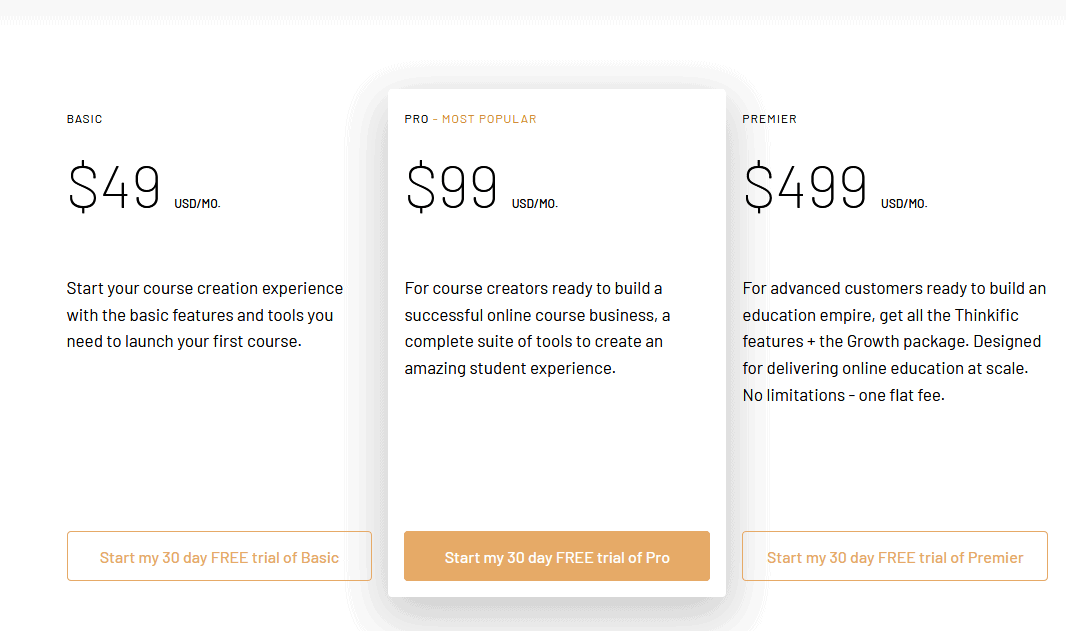Click 'need to launch your first course' line
The height and width of the screenshot is (631, 1066).
pos(184,341)
